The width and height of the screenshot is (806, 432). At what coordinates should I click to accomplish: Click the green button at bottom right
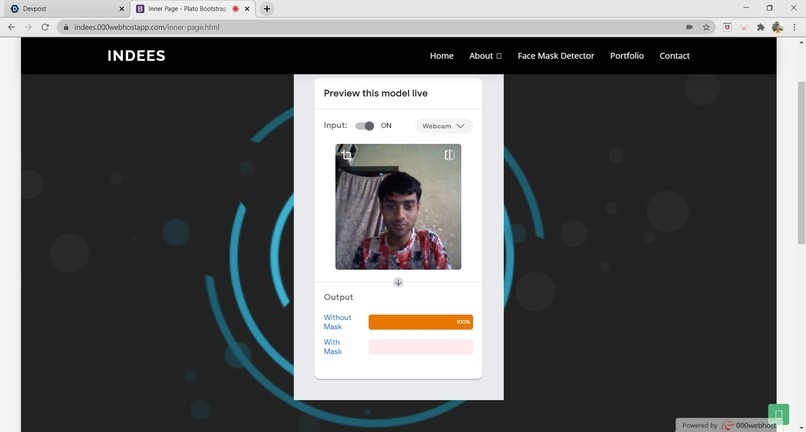click(x=778, y=414)
